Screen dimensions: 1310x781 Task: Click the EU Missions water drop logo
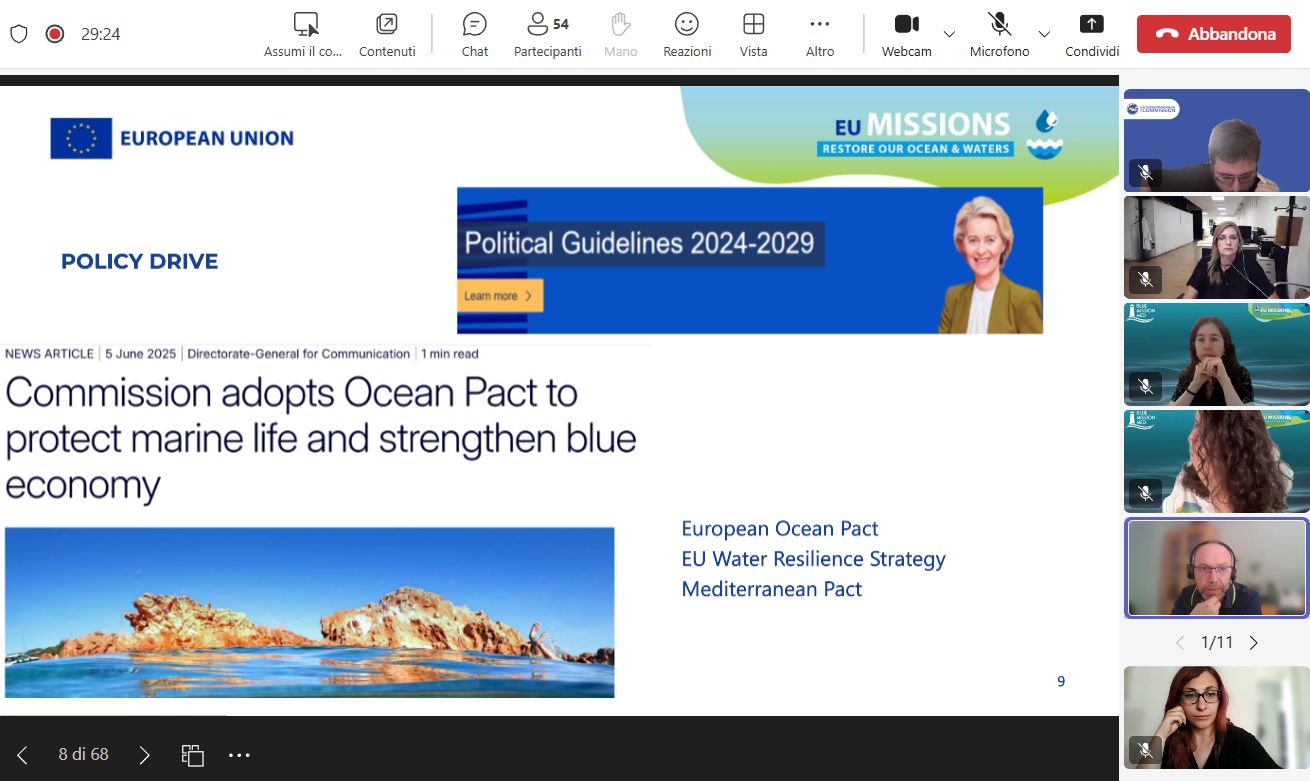point(1045,134)
